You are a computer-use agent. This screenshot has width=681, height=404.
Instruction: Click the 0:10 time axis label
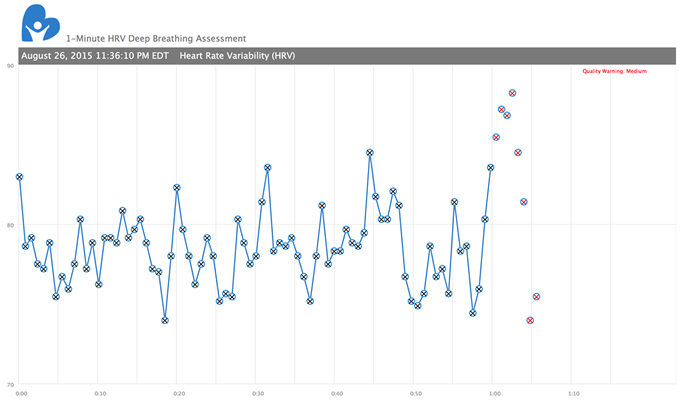pos(98,393)
